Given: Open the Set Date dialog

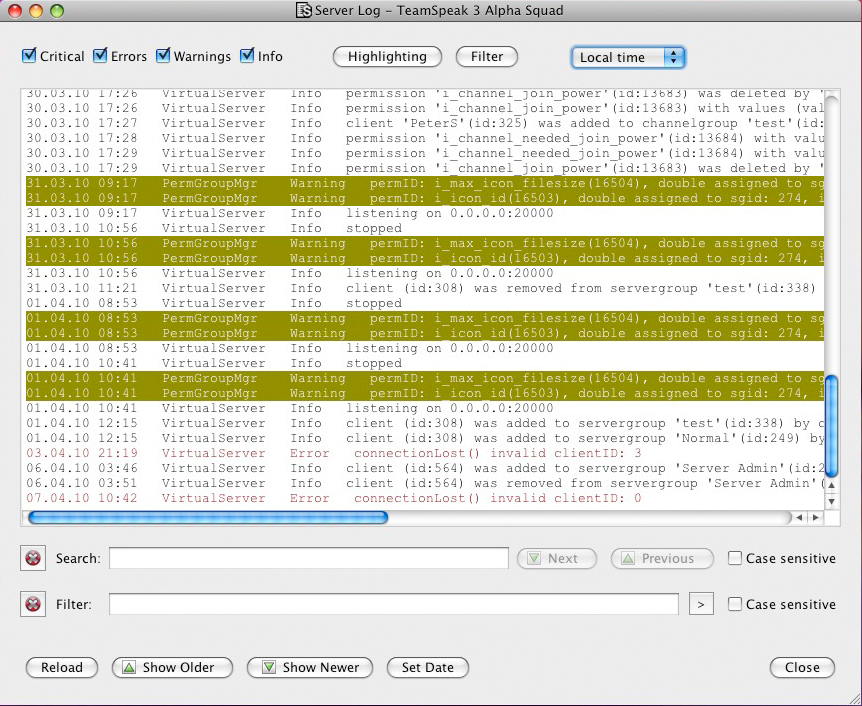Looking at the screenshot, I should click(428, 668).
